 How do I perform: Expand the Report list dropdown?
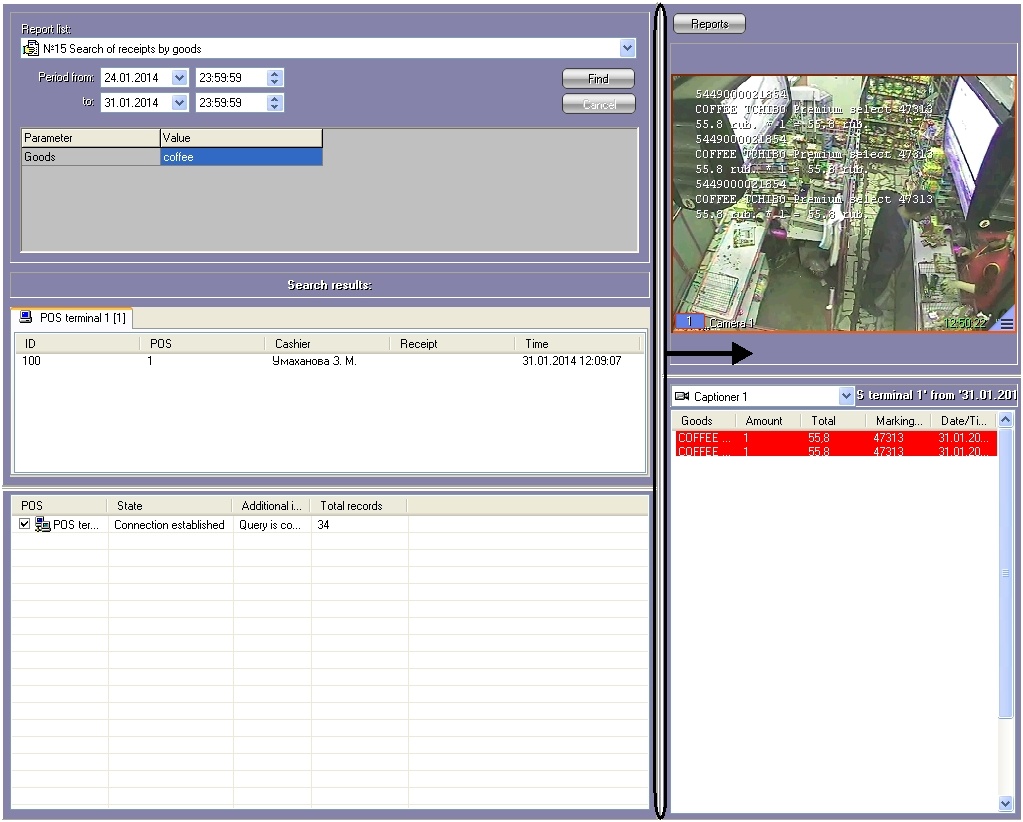coord(627,48)
